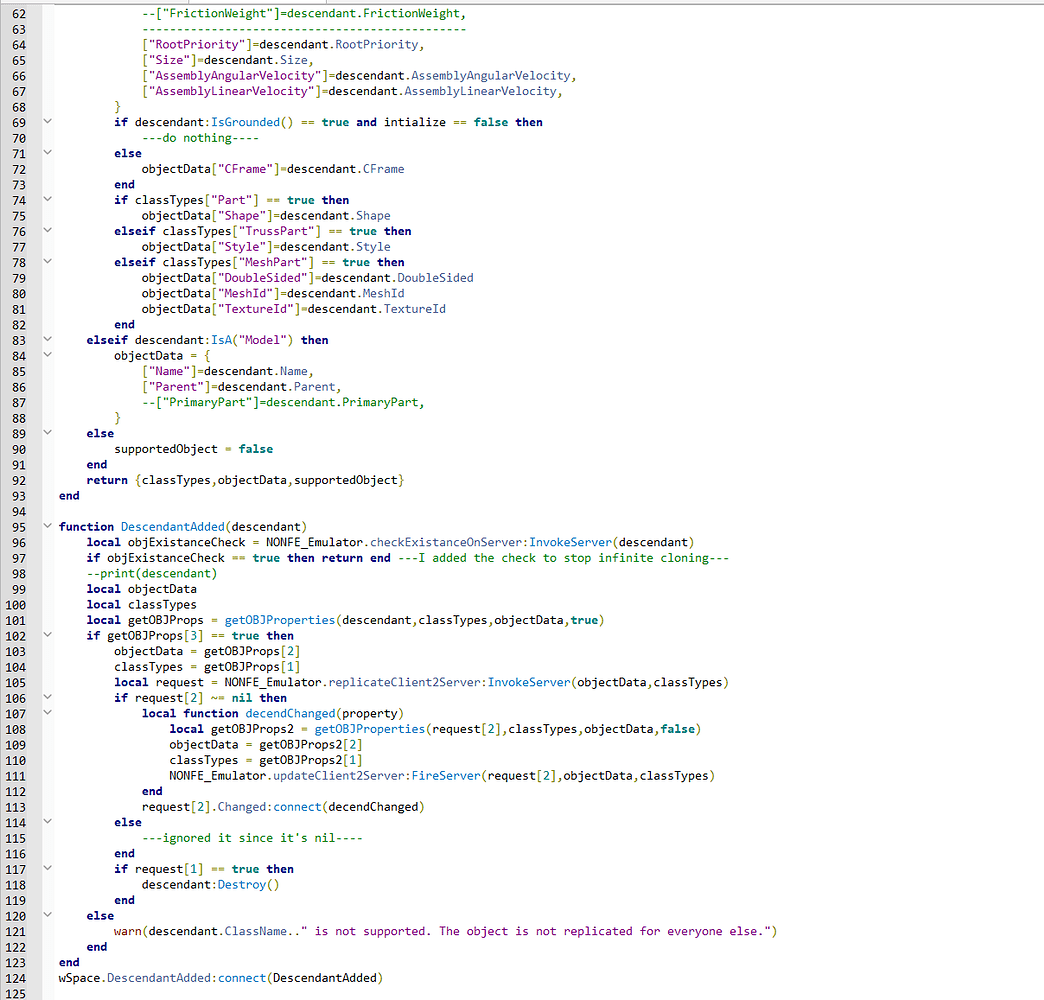Fold the classTypes Part block at line 74
Viewport: 1044px width, 1000px height.
[47, 198]
